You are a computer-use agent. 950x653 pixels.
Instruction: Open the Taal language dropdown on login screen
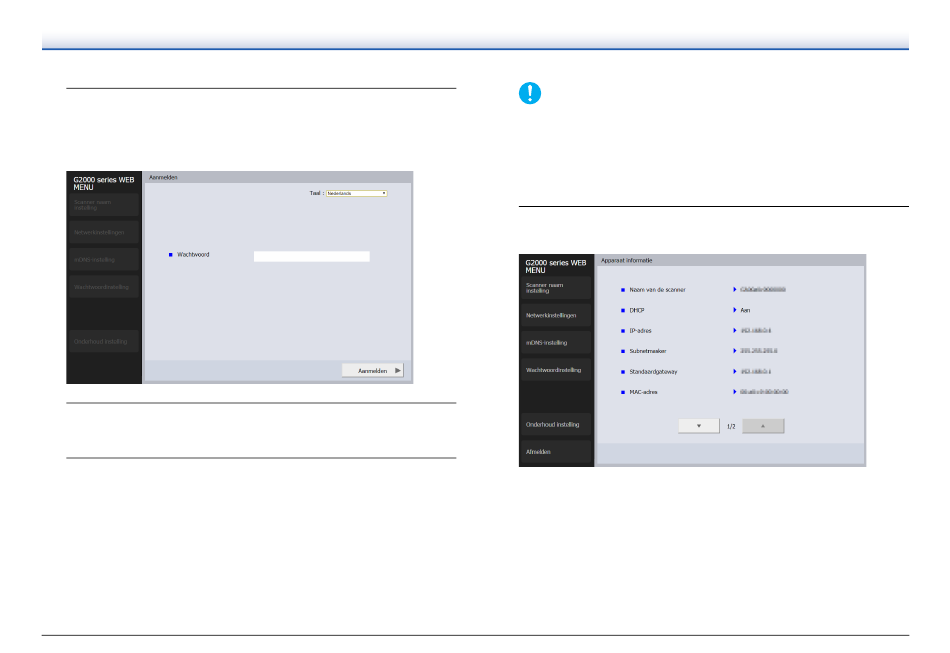pyautogui.click(x=356, y=193)
